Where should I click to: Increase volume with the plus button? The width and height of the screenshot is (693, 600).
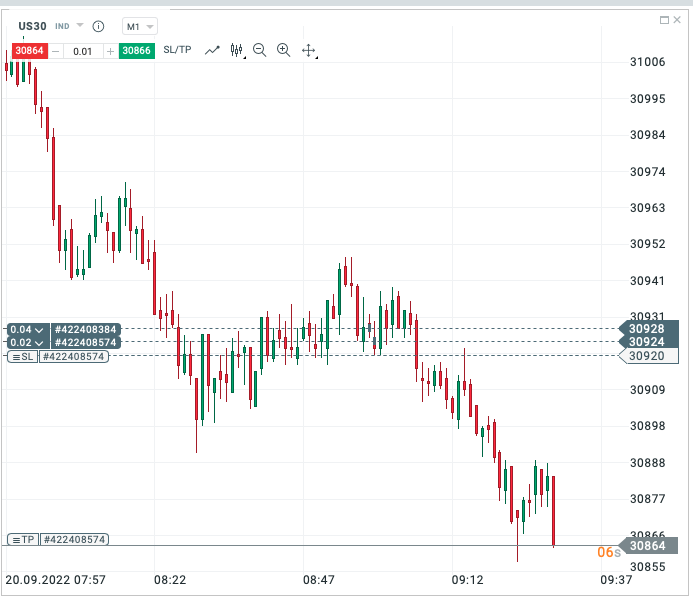(110, 51)
